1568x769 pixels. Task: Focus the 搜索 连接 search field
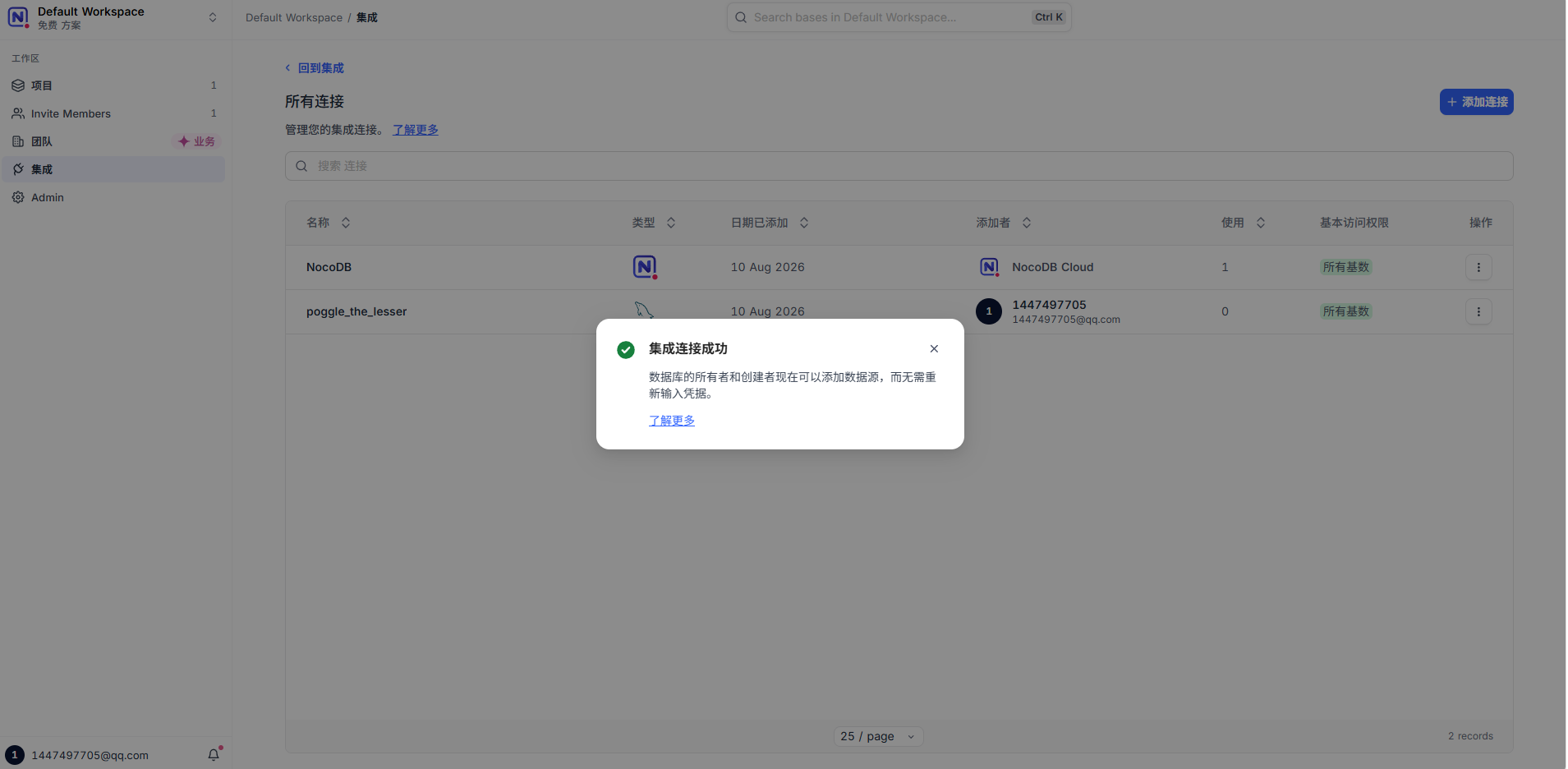(899, 166)
